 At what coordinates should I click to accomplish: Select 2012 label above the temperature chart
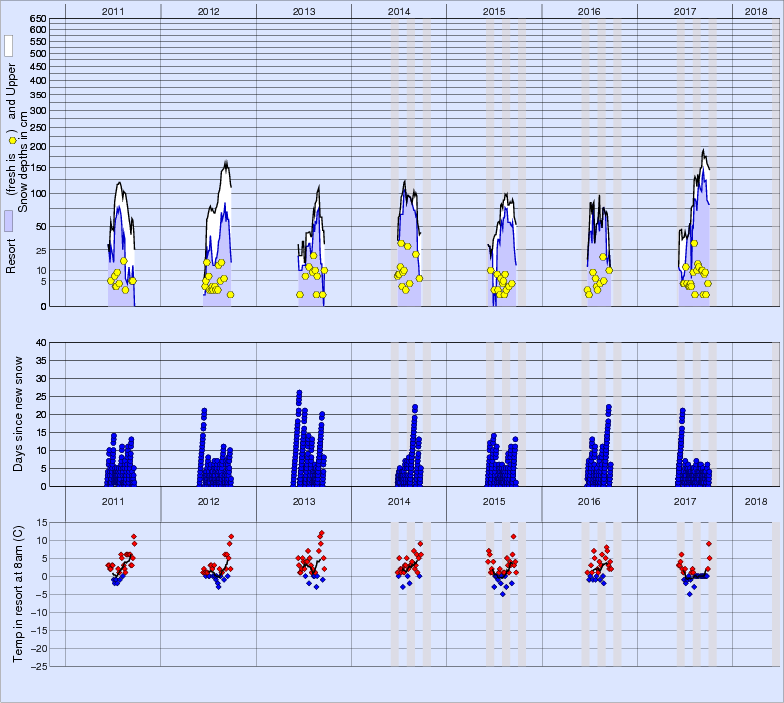click(x=208, y=500)
